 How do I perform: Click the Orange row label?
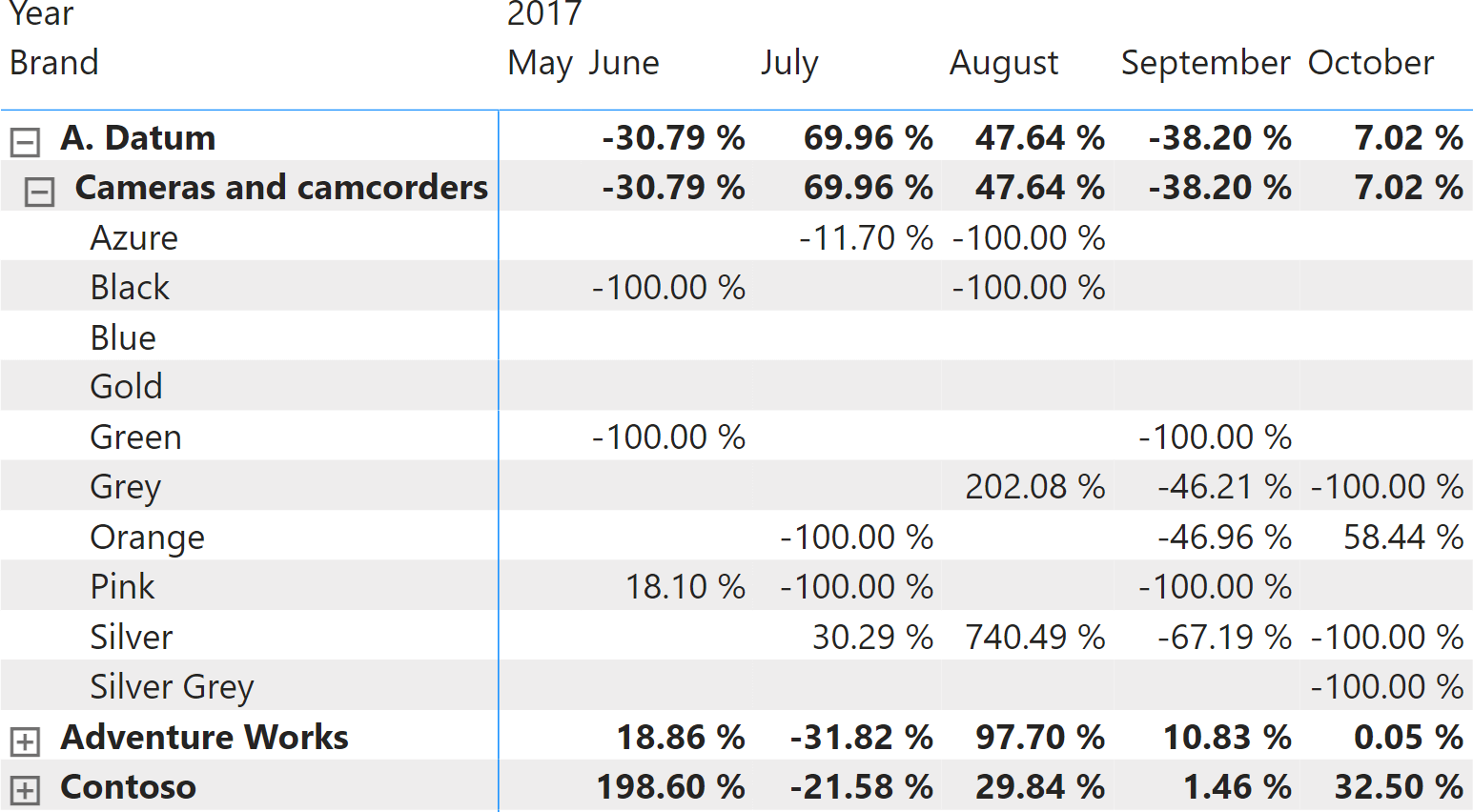(x=147, y=538)
